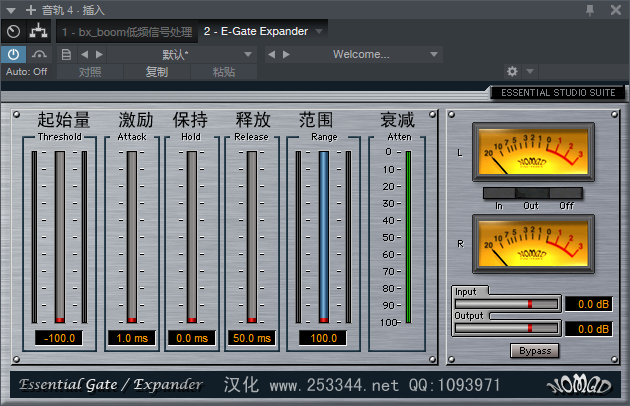This screenshot has height=406, width=630.
Task: Click Auto: Off automation mode
Action: pos(27,72)
